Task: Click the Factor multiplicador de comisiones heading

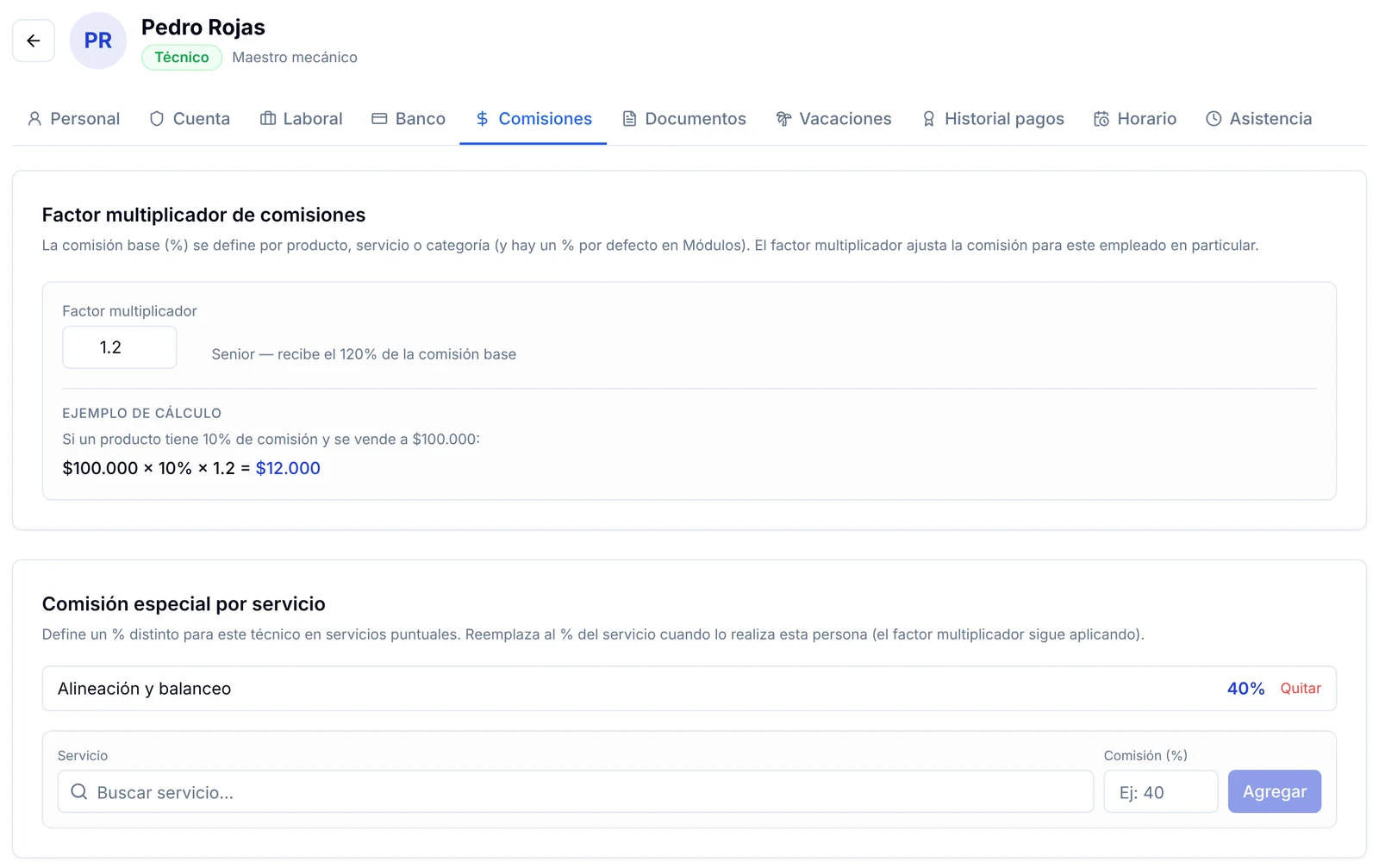Action: coord(203,215)
